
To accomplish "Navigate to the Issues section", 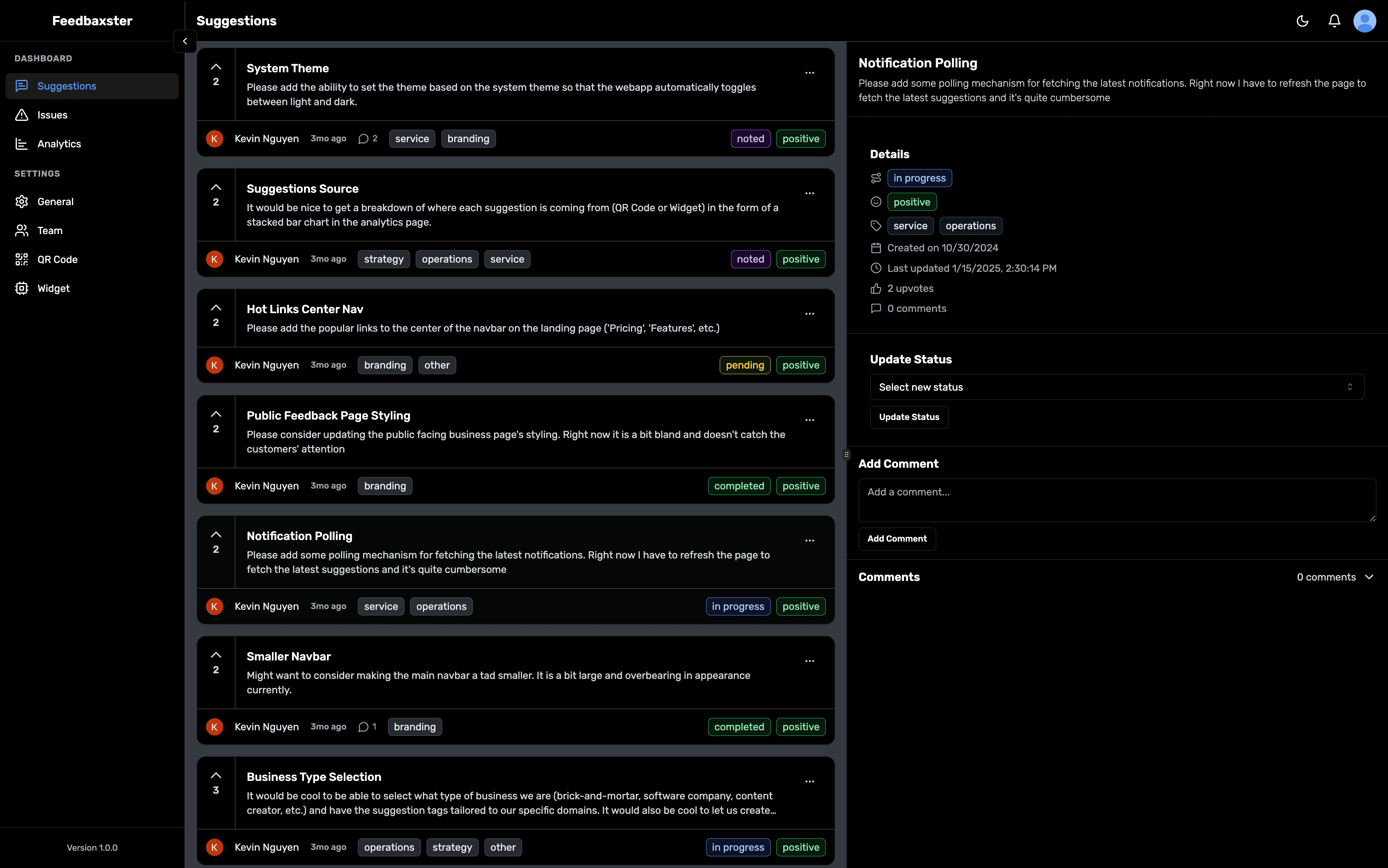I will click(52, 115).
